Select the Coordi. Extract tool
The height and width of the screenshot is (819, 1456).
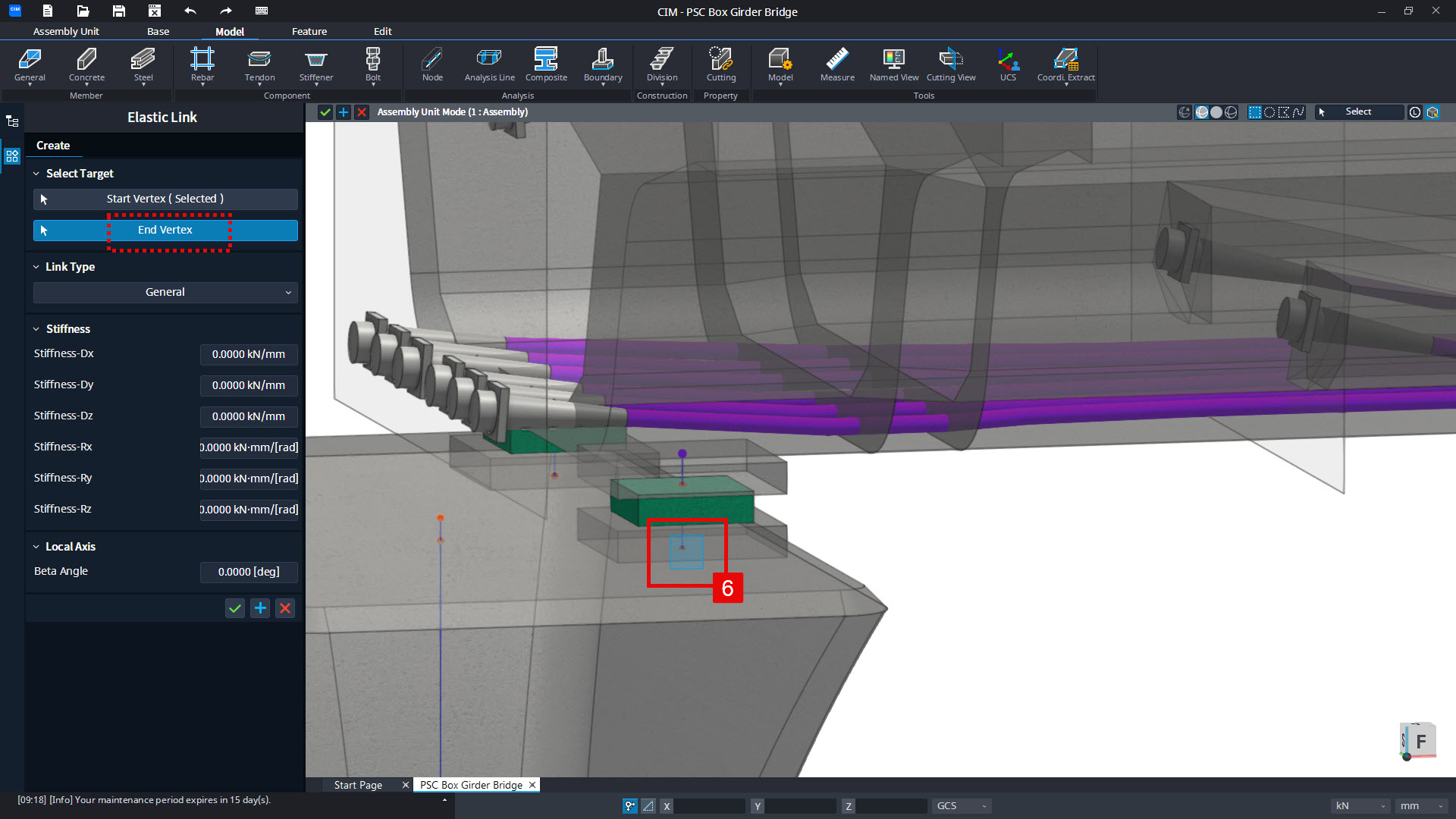[x=1065, y=64]
